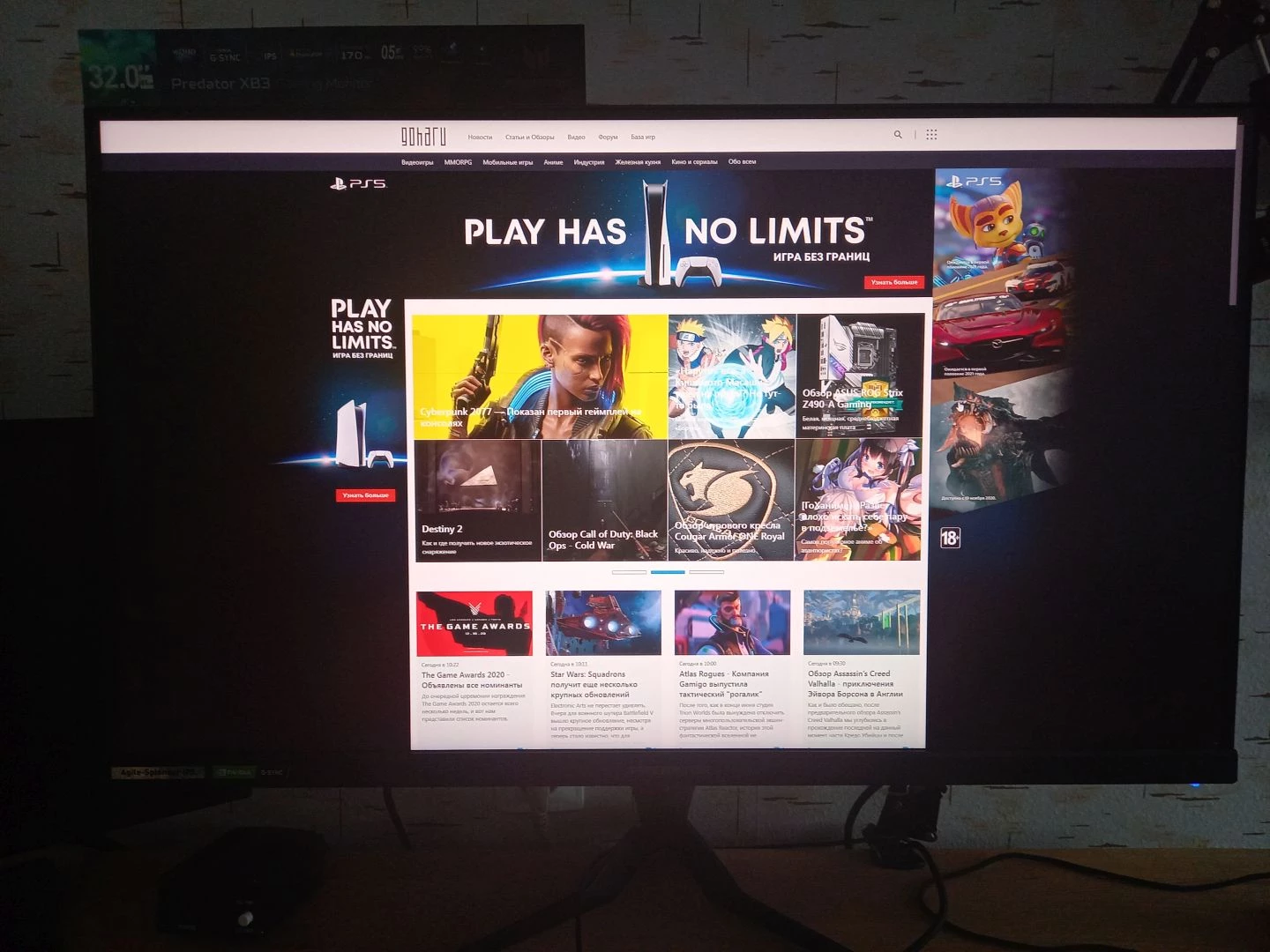Viewport: 1270px width, 952px height.
Task: Click the GoHa.ru logo
Action: pos(423,136)
